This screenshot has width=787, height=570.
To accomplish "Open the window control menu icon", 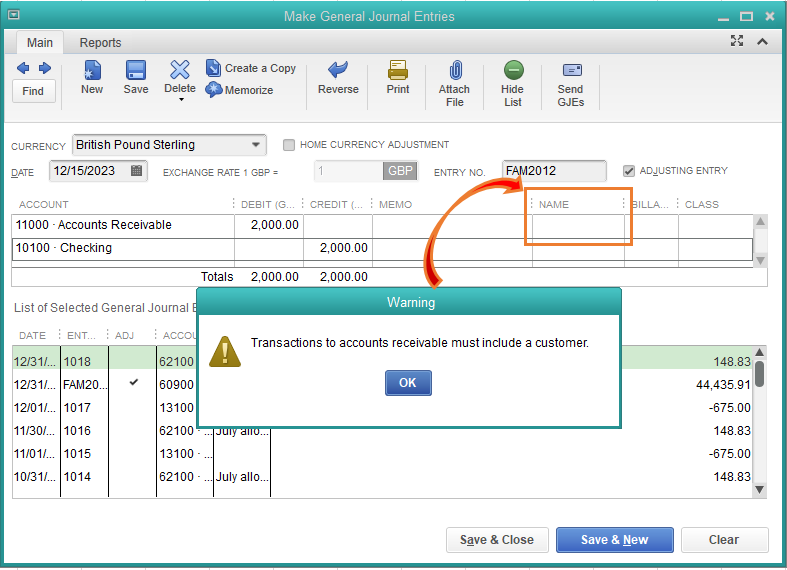I will click(14, 15).
